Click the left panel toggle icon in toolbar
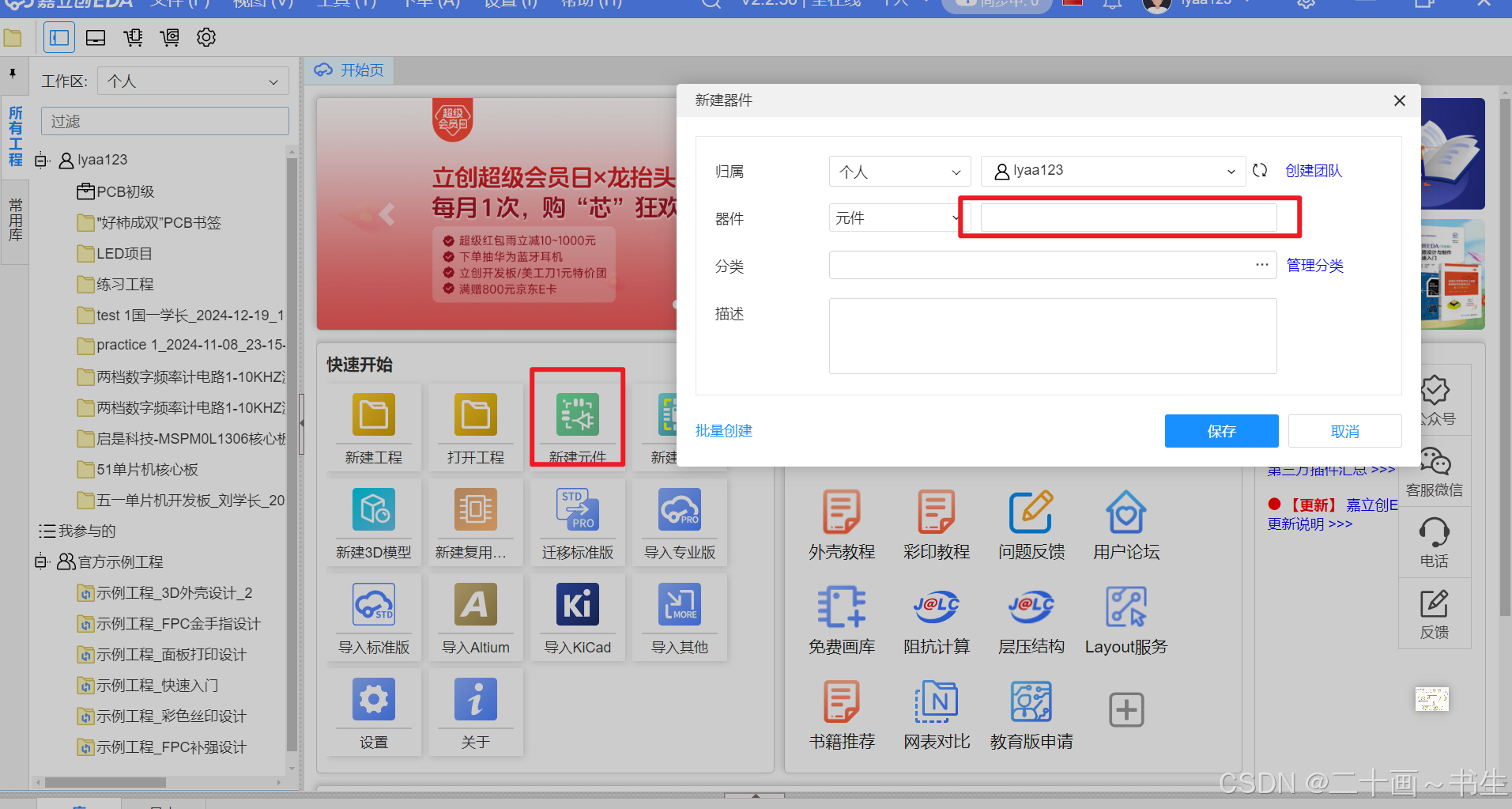Screen dimensions: 1512x809 point(59,37)
